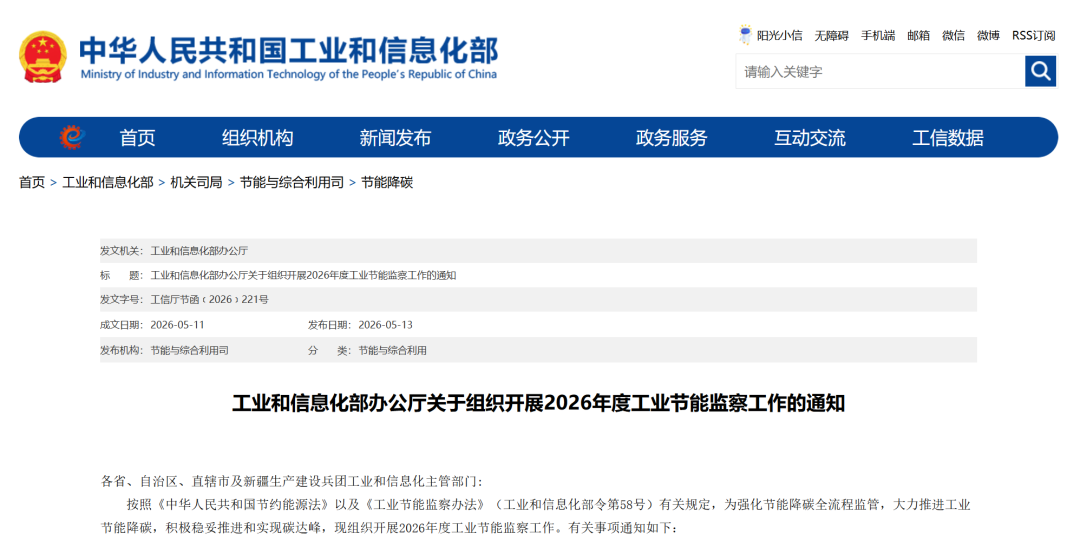Image resolution: width=1080 pixels, height=541 pixels.
Task: Focus the 请输入关键字 search field
Action: [x=880, y=71]
